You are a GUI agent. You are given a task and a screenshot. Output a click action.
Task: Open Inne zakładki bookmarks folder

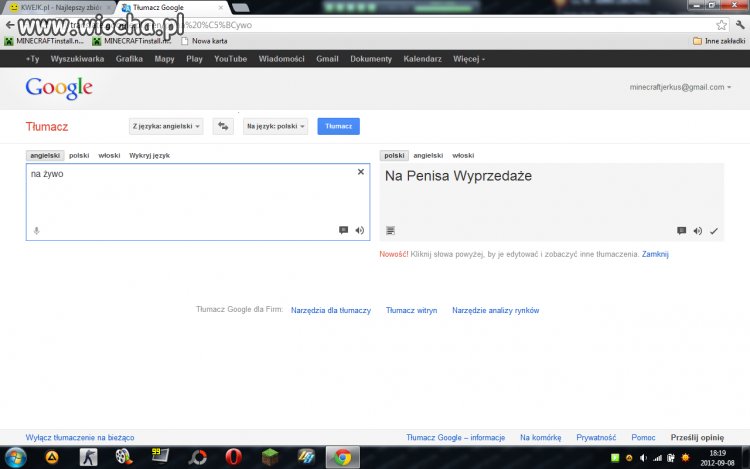coord(719,41)
